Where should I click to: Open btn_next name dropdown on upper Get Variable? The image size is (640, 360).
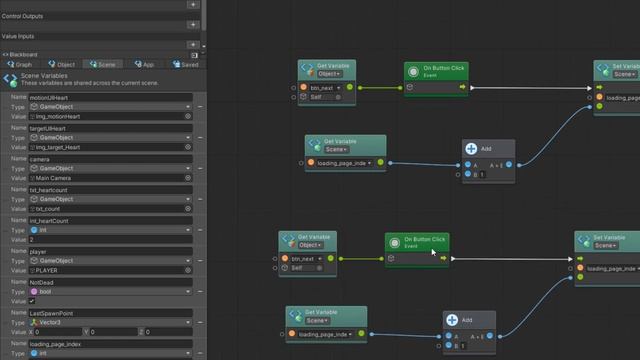click(x=325, y=88)
